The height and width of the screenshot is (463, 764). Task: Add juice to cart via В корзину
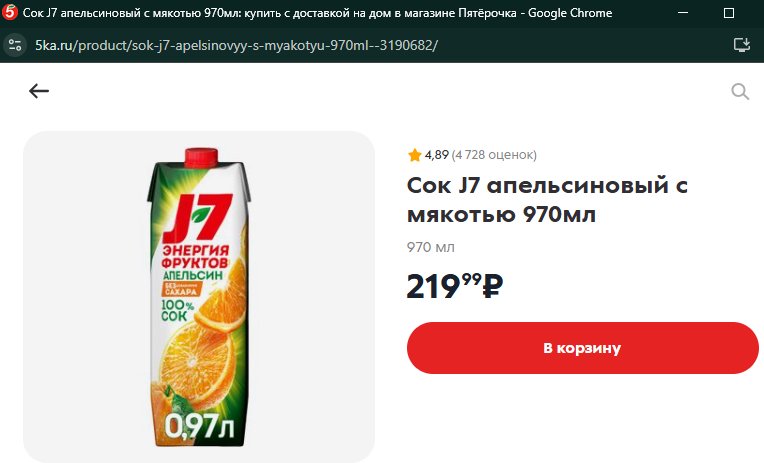(582, 348)
